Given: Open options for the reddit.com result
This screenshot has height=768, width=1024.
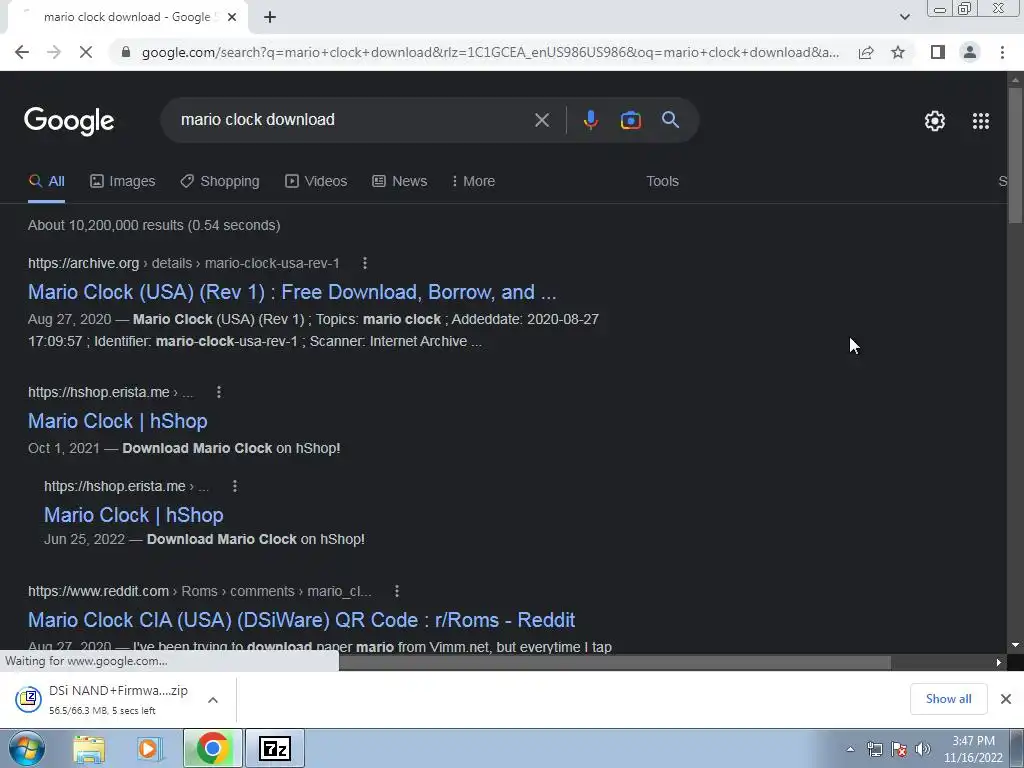Looking at the screenshot, I should [396, 591].
